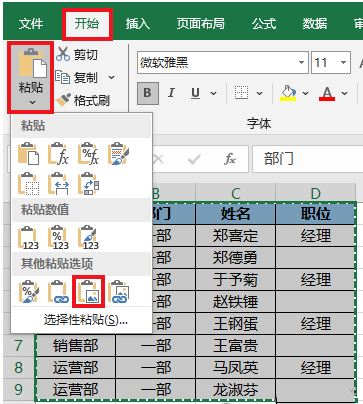Toggle Italic formatting
The width and height of the screenshot is (363, 404).
click(x=171, y=93)
